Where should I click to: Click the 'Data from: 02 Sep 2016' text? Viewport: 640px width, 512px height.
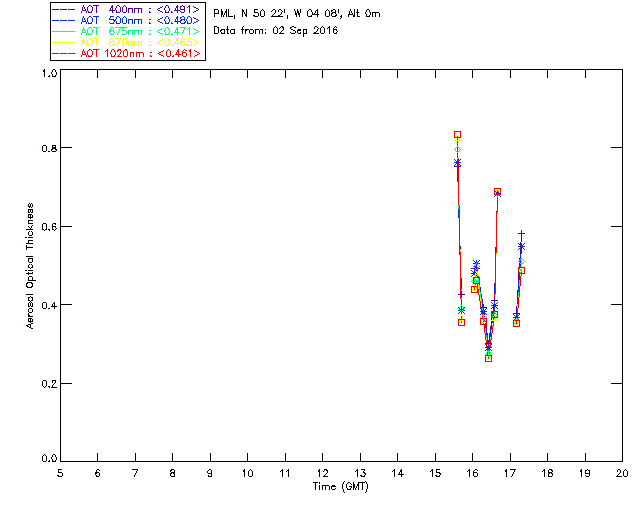(x=276, y=31)
